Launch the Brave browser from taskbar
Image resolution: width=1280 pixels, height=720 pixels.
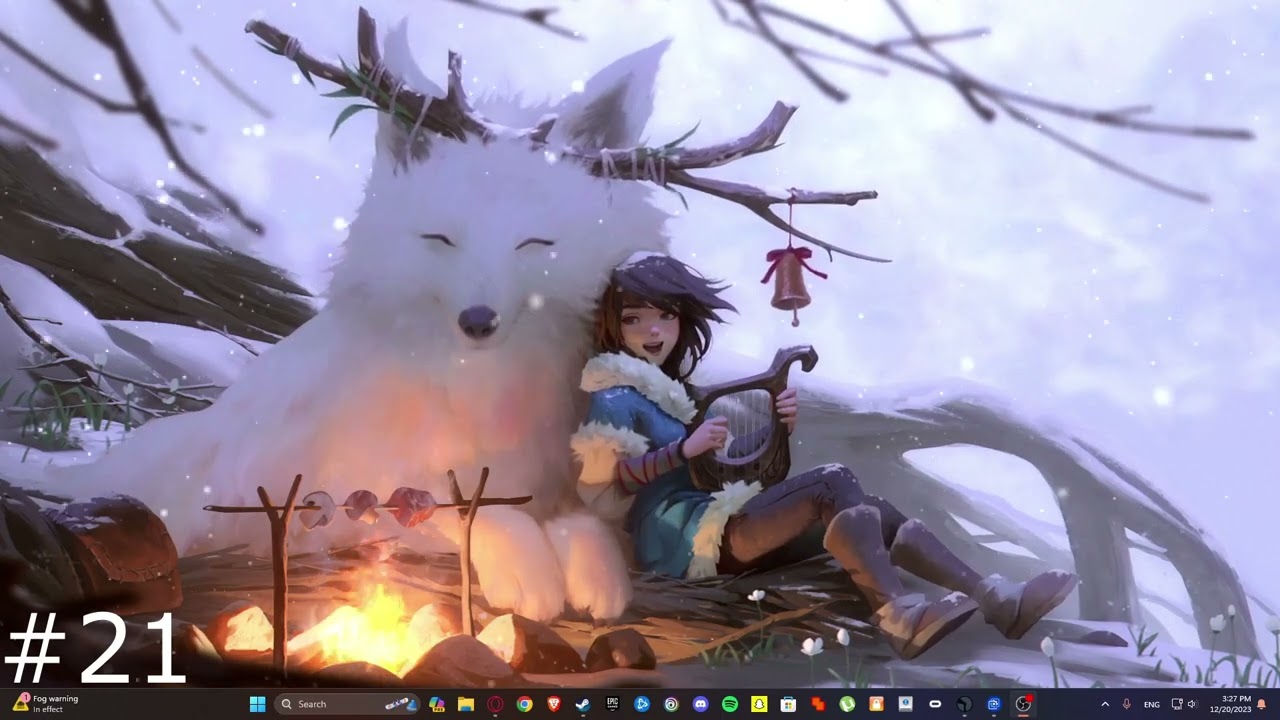point(553,704)
